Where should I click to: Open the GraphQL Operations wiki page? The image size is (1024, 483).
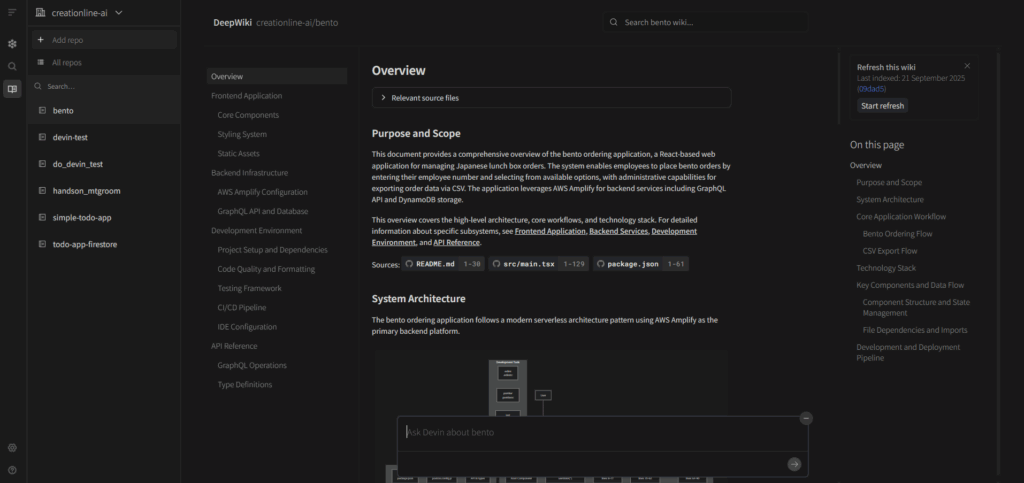[x=251, y=365]
